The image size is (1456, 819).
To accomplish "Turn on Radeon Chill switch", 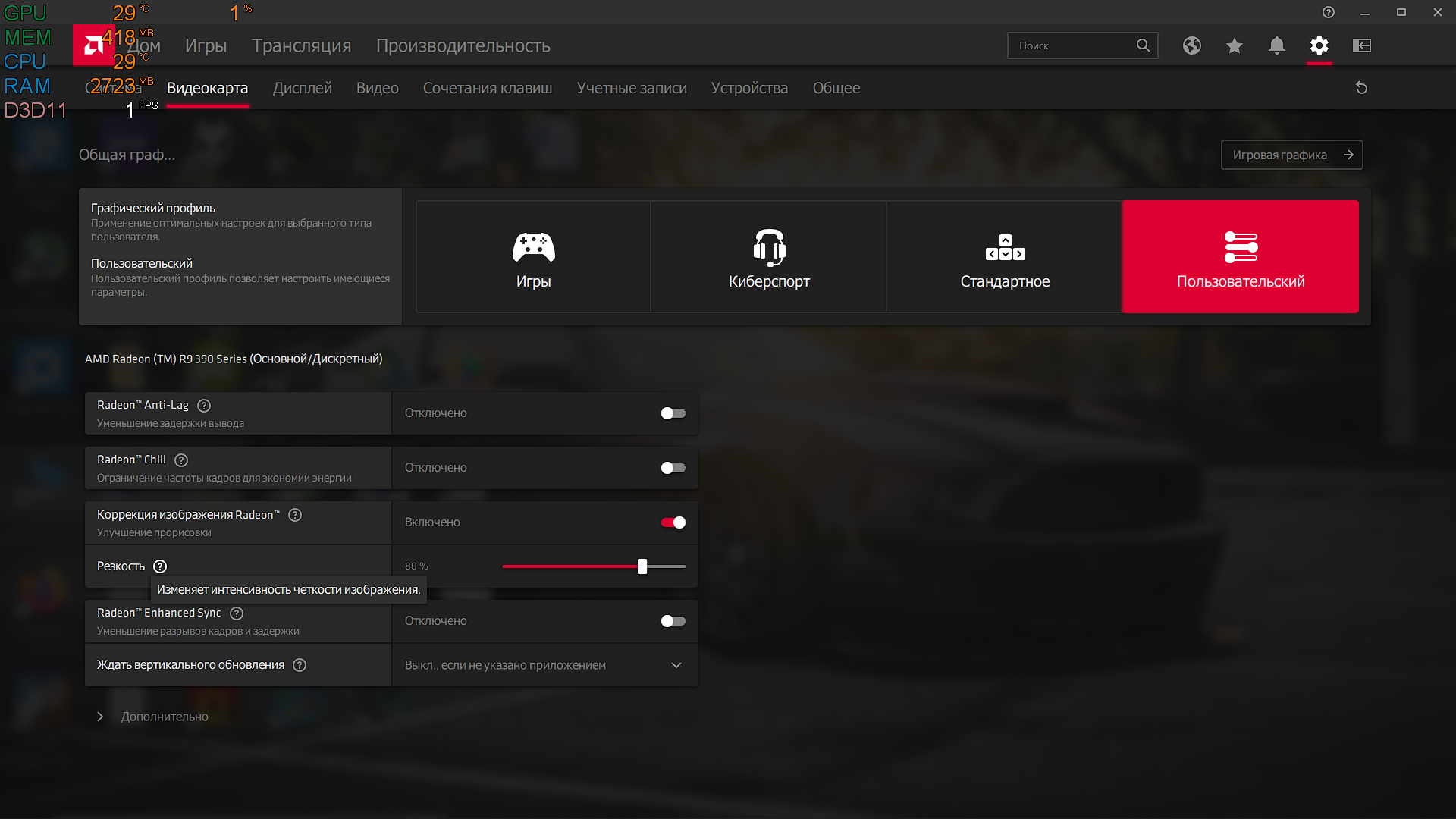I will click(673, 468).
